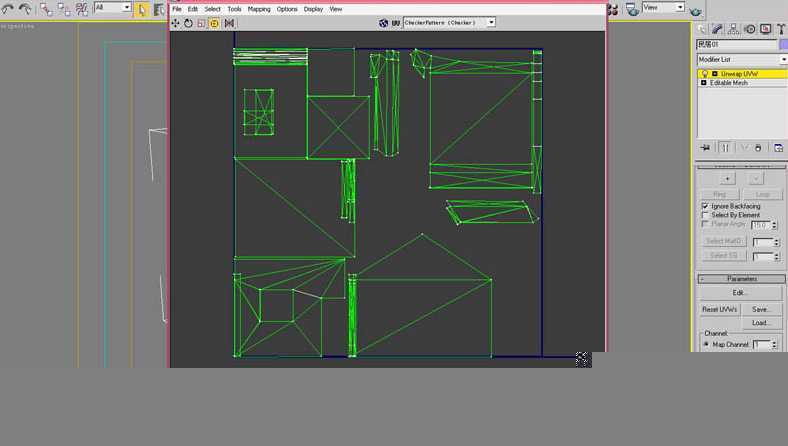This screenshot has height=446, width=788.
Task: Select the Freeform Mode tool in Edit UVWs
Action: point(214,23)
